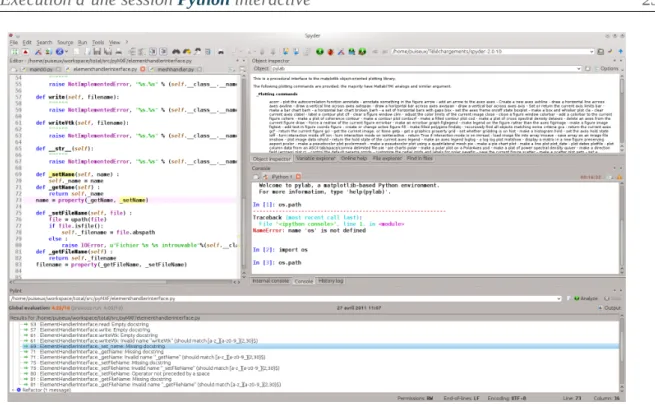Click the Save file floppy icon
This screenshot has width=655, height=405.
97,52
